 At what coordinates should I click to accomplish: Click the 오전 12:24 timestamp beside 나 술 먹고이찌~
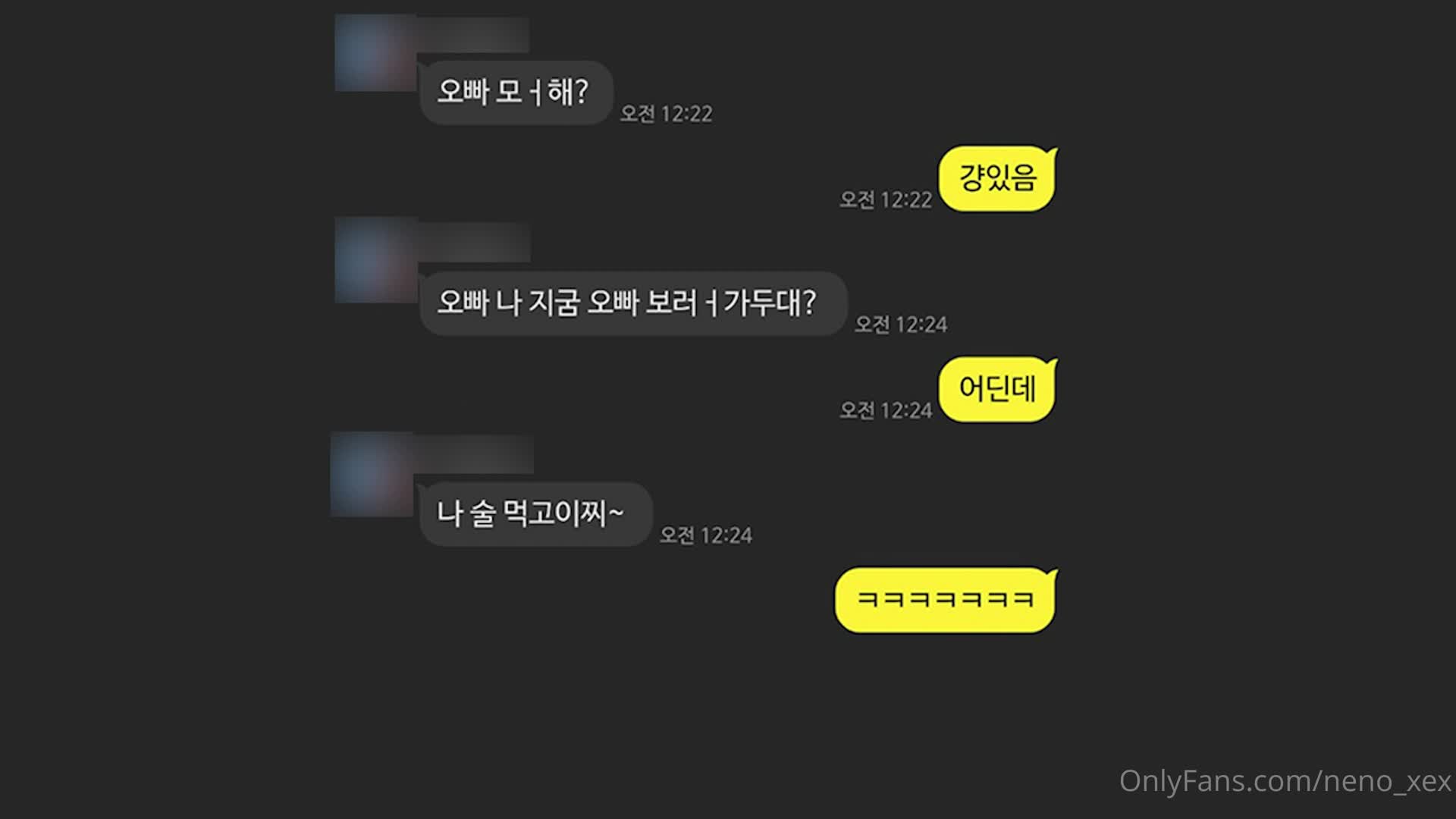tap(705, 535)
